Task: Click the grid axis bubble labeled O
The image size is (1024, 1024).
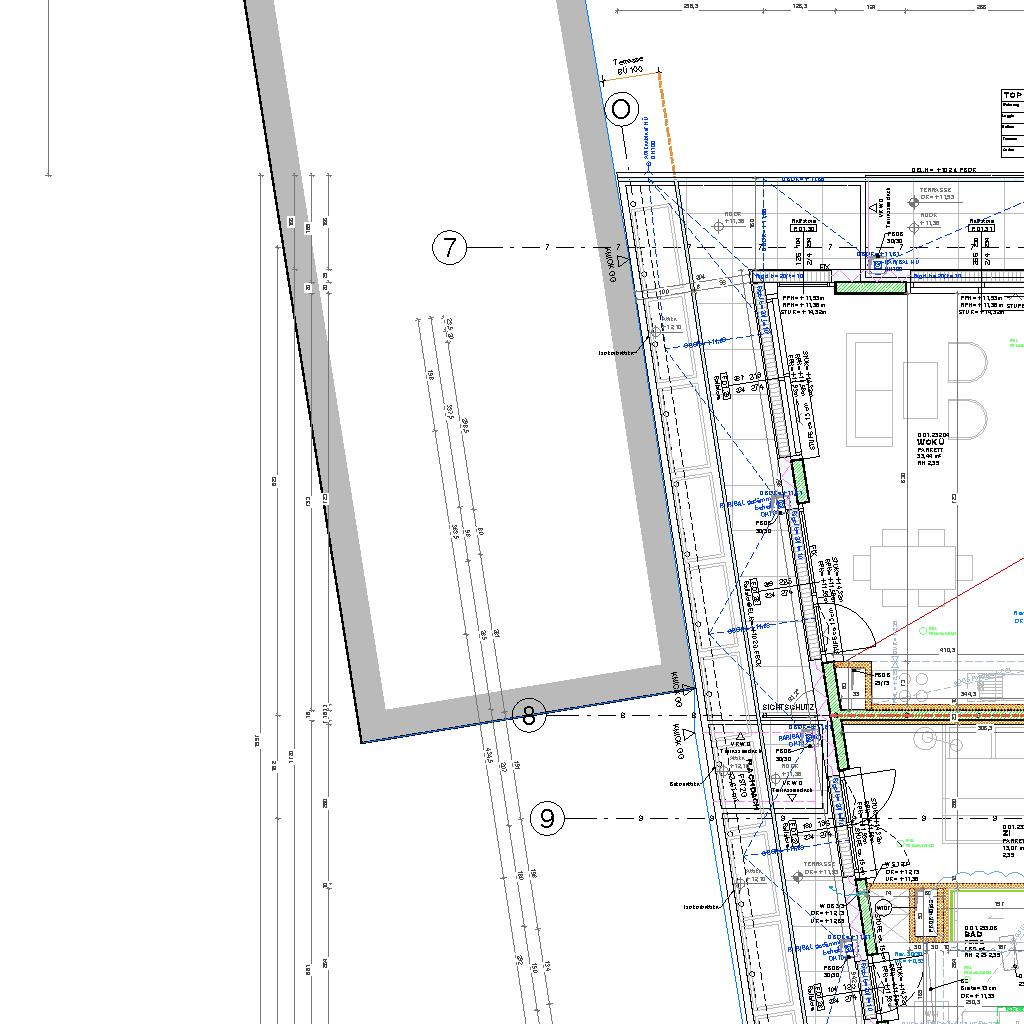Action: [622, 109]
